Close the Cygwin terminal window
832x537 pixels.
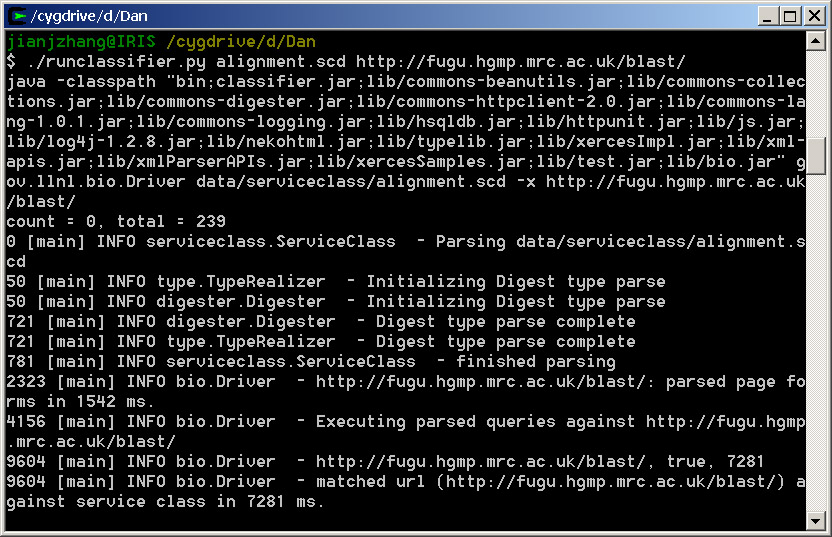coord(812,16)
